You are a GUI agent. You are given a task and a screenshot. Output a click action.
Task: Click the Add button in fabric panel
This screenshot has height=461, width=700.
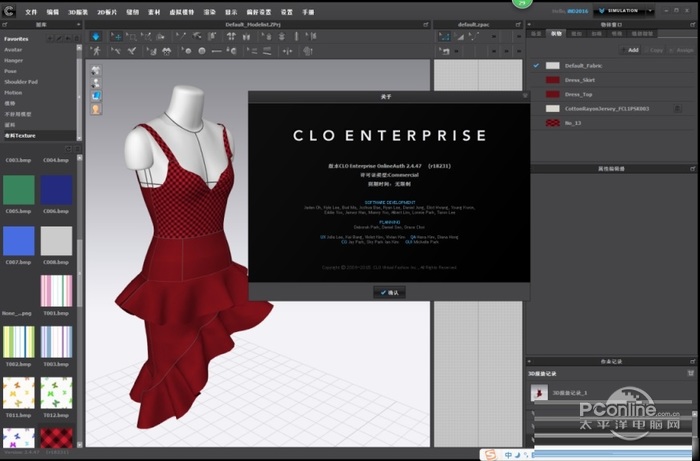630,49
